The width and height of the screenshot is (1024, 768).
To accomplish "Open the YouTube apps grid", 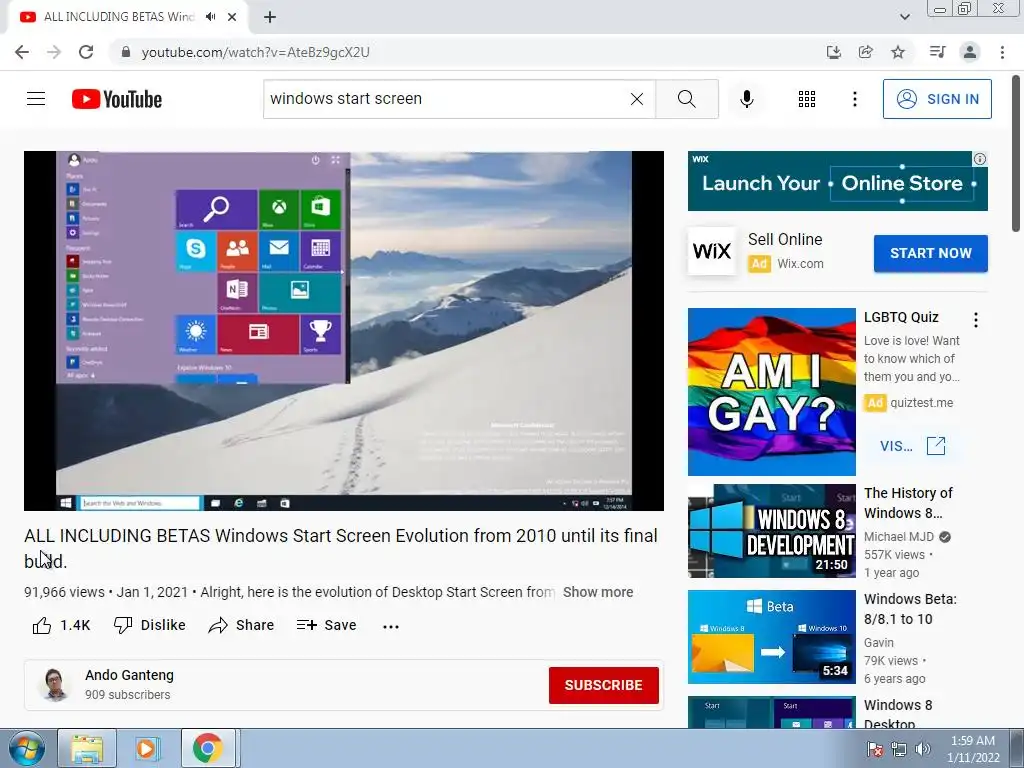I will pyautogui.click(x=807, y=99).
